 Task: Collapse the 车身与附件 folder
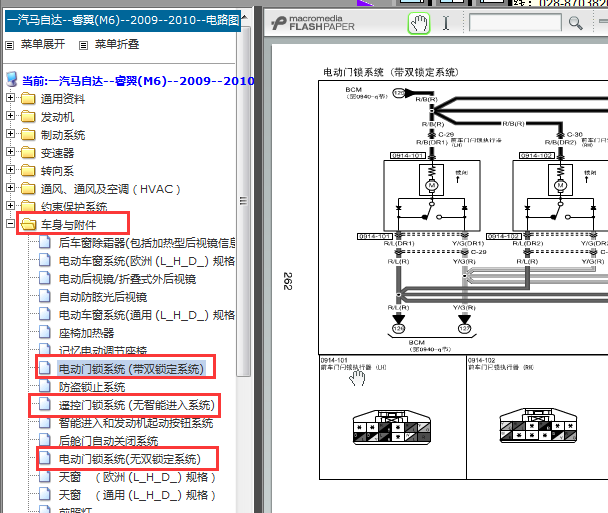(x=10, y=224)
